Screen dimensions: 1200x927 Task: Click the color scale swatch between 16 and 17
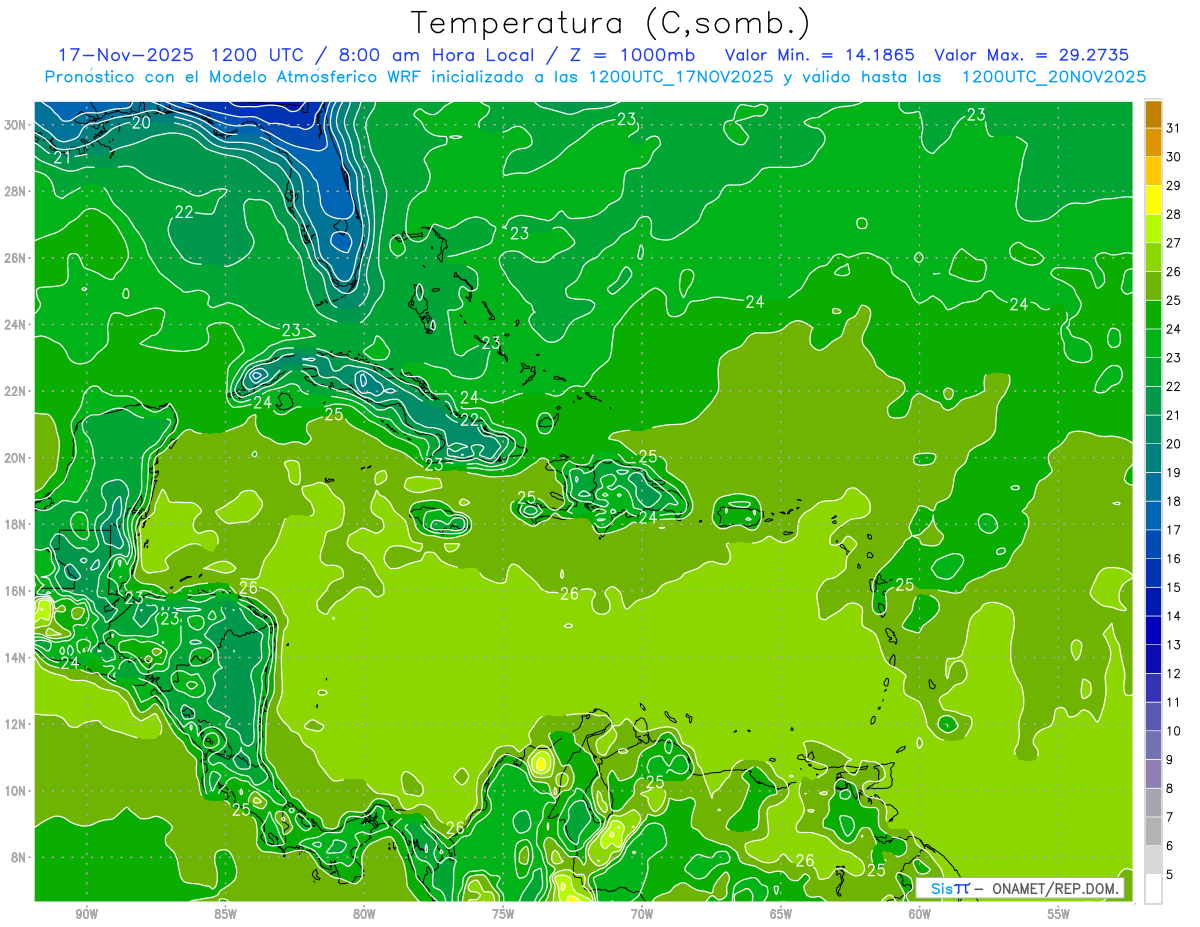click(1153, 544)
